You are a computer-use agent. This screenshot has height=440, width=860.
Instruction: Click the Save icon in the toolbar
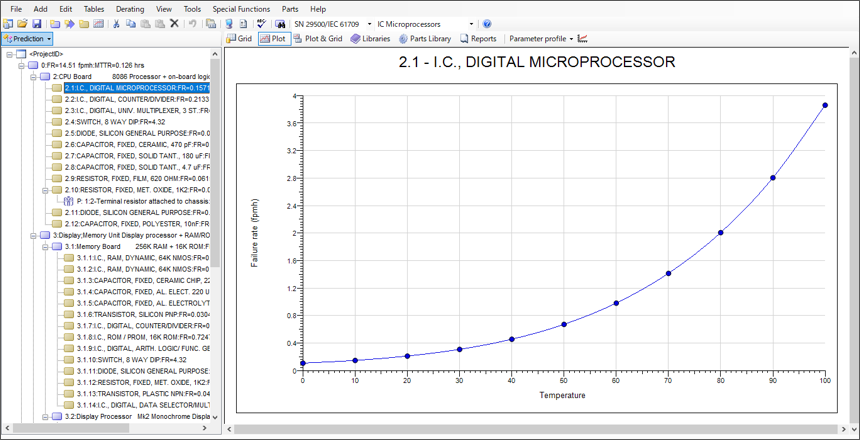pyautogui.click(x=37, y=24)
